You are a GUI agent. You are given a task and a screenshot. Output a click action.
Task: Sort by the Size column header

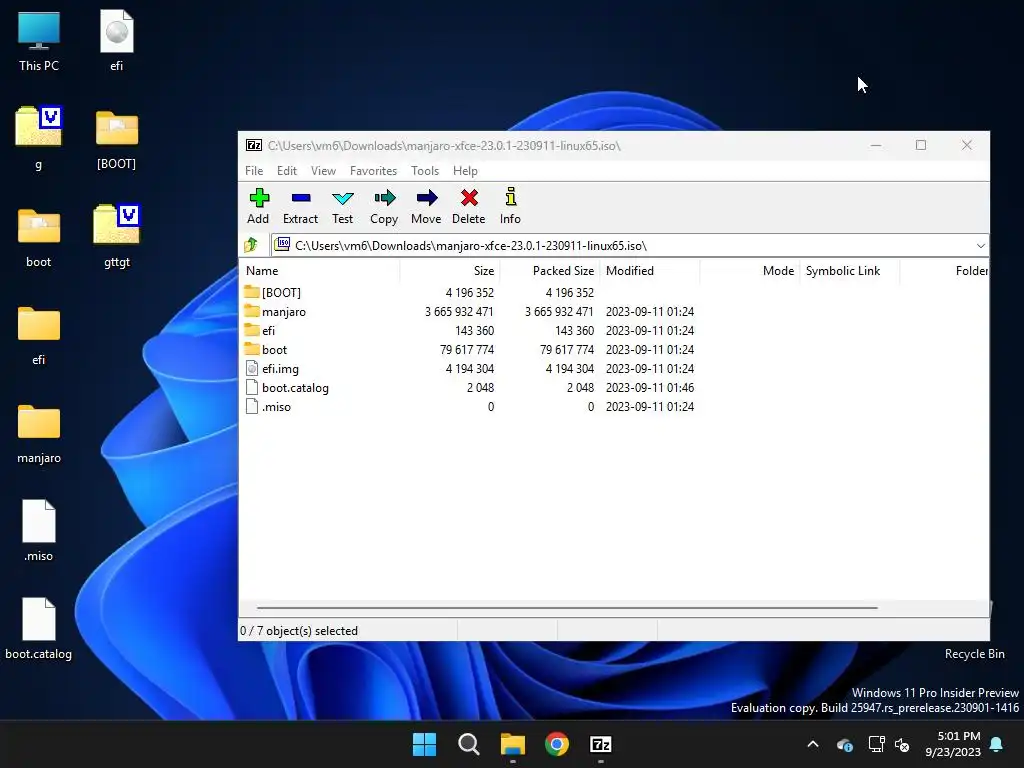(x=450, y=270)
